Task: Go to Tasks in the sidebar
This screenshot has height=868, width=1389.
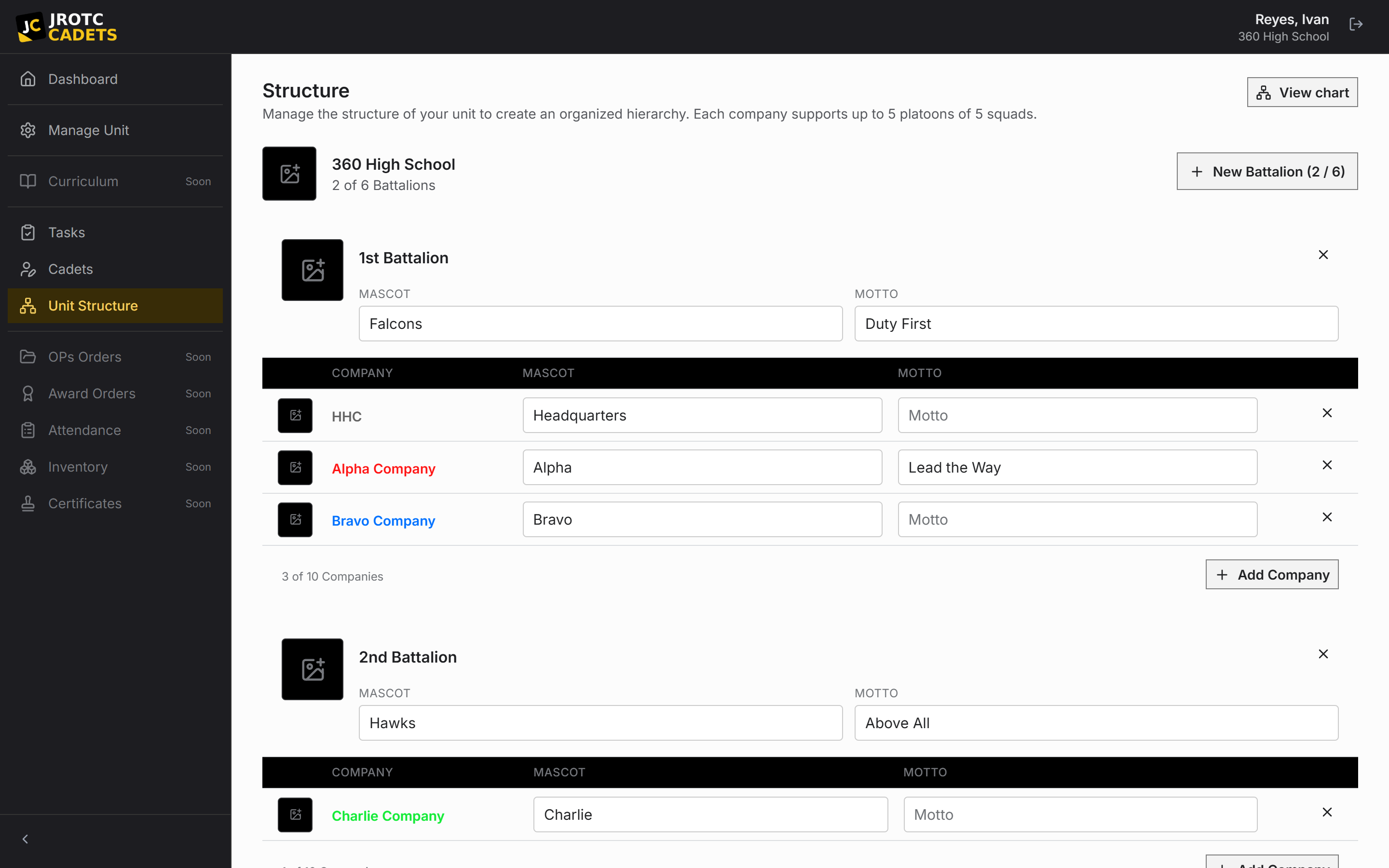Action: (115, 232)
